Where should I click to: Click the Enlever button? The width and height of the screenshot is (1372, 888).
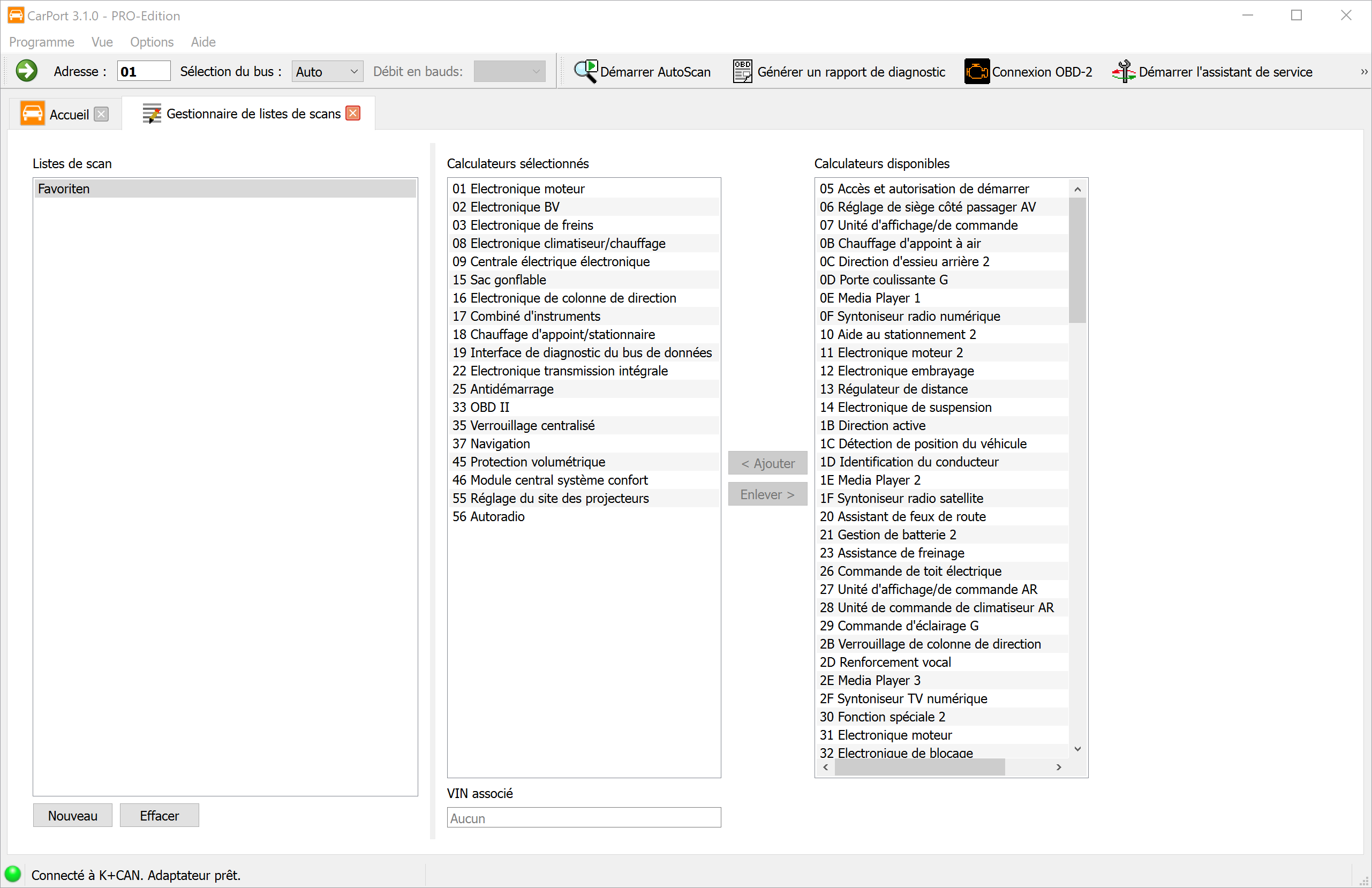coord(767,494)
